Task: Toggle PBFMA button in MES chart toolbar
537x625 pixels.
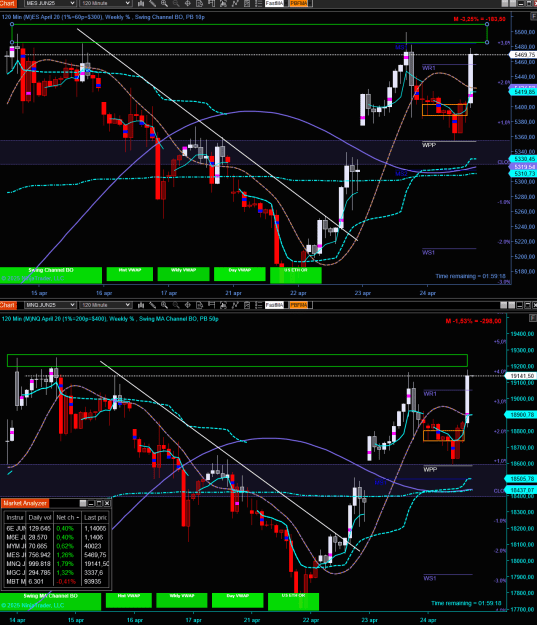Action: pos(299,3)
